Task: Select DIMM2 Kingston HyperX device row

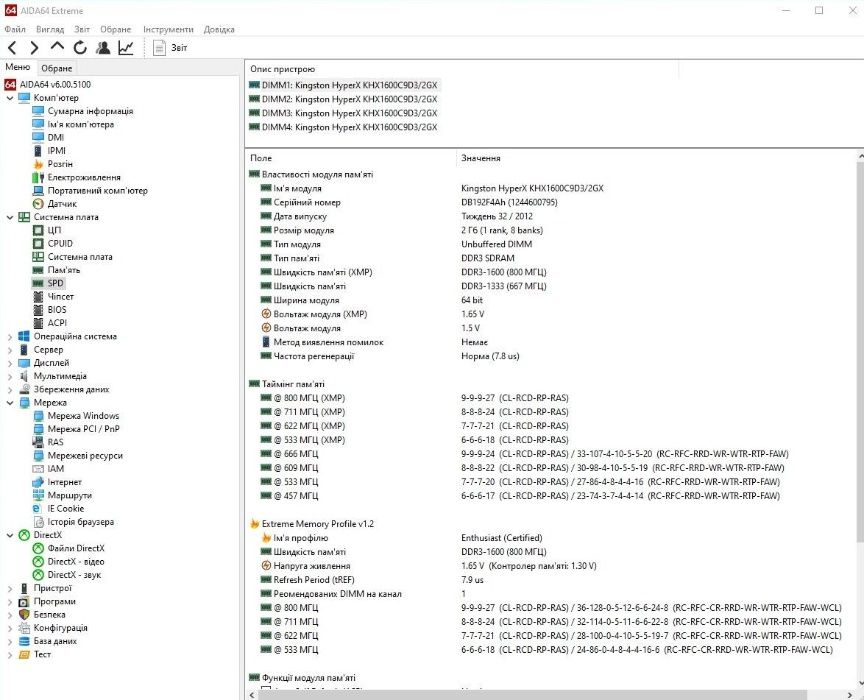Action: (344, 99)
